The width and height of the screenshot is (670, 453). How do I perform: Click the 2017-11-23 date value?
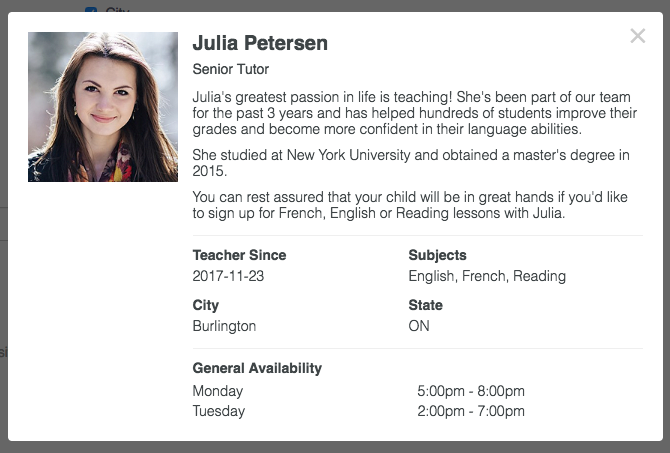tap(228, 276)
